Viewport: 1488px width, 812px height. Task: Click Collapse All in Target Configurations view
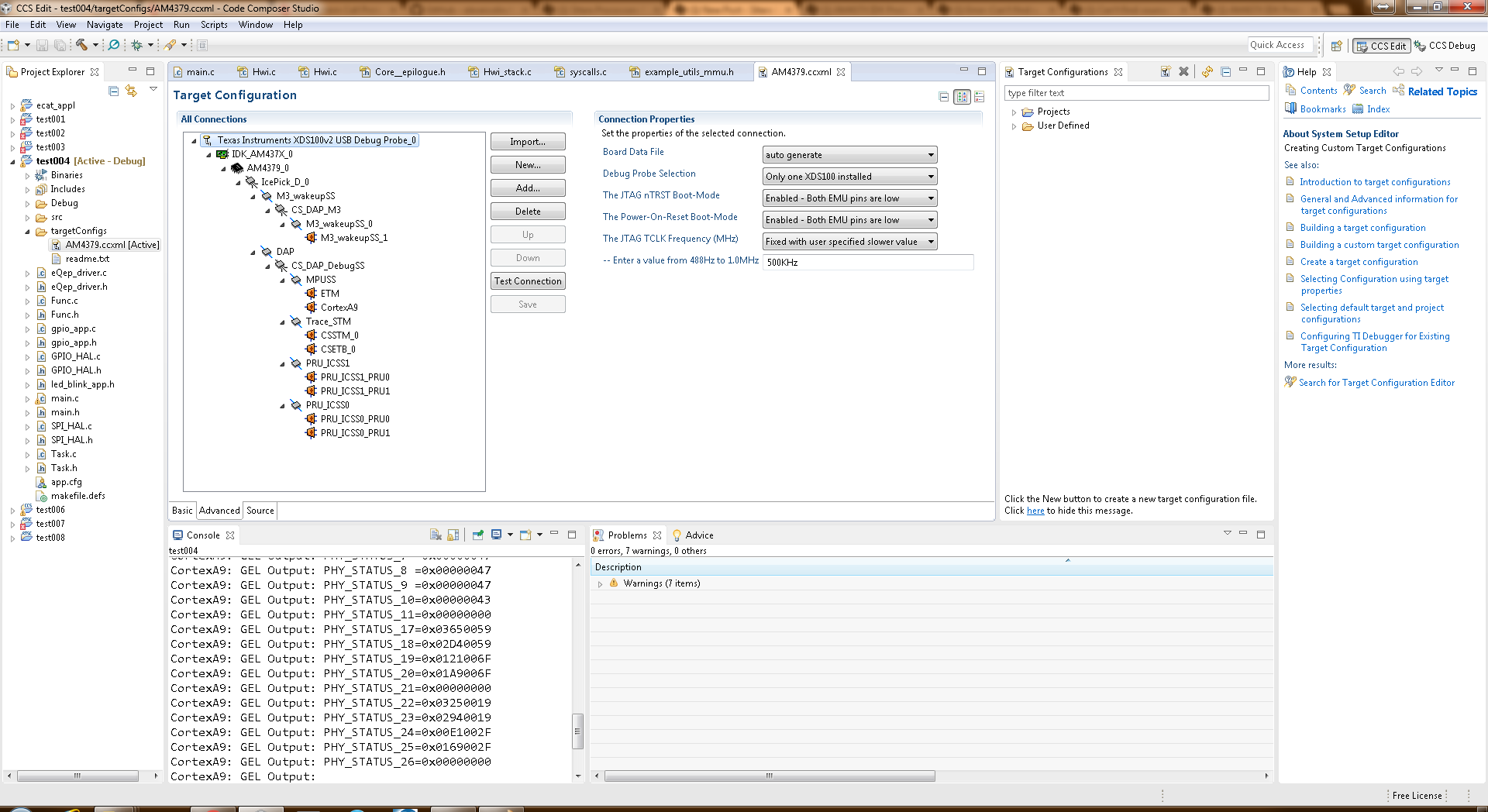1226,71
